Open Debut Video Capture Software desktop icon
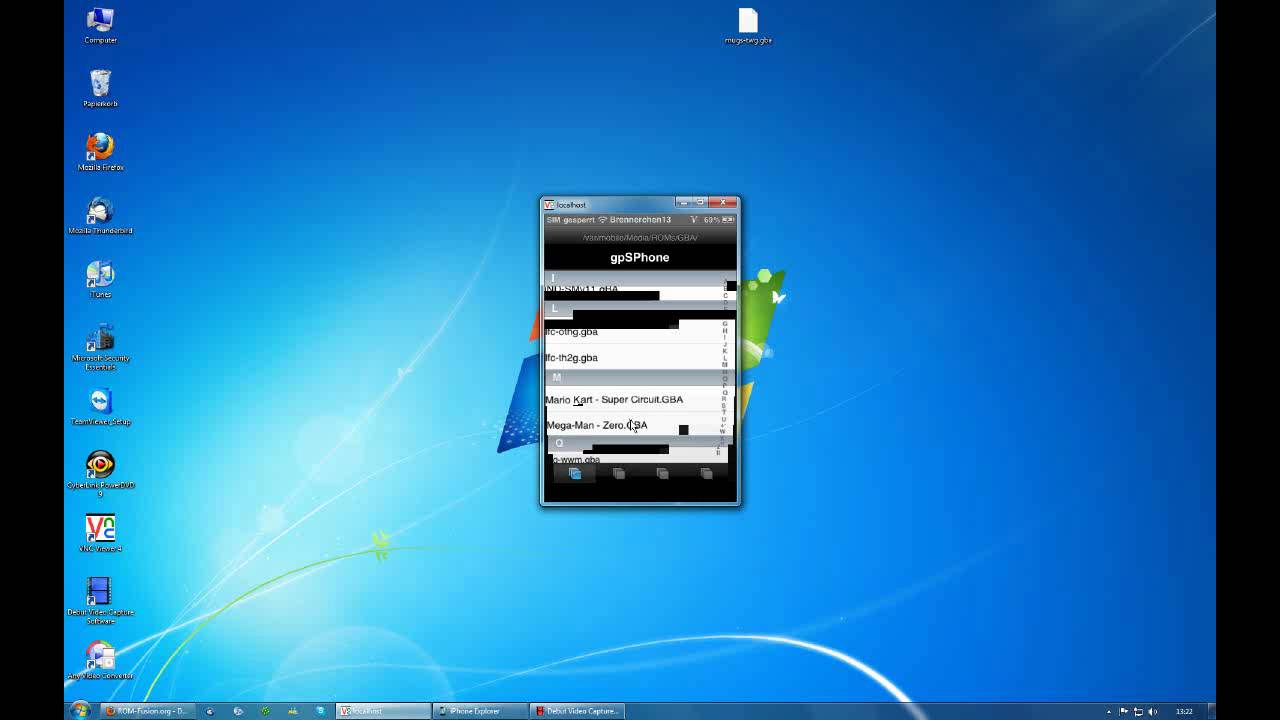Image resolution: width=1280 pixels, height=720 pixels. point(100,600)
